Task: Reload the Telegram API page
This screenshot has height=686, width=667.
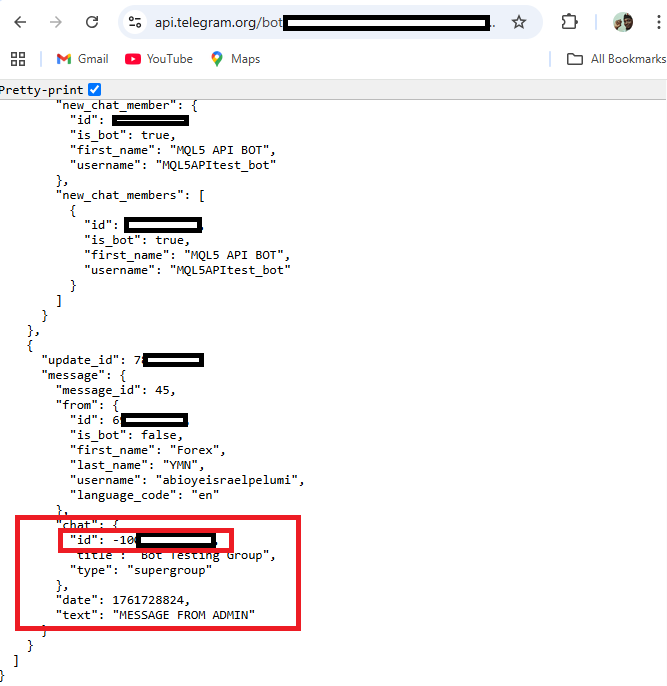Action: [x=92, y=22]
